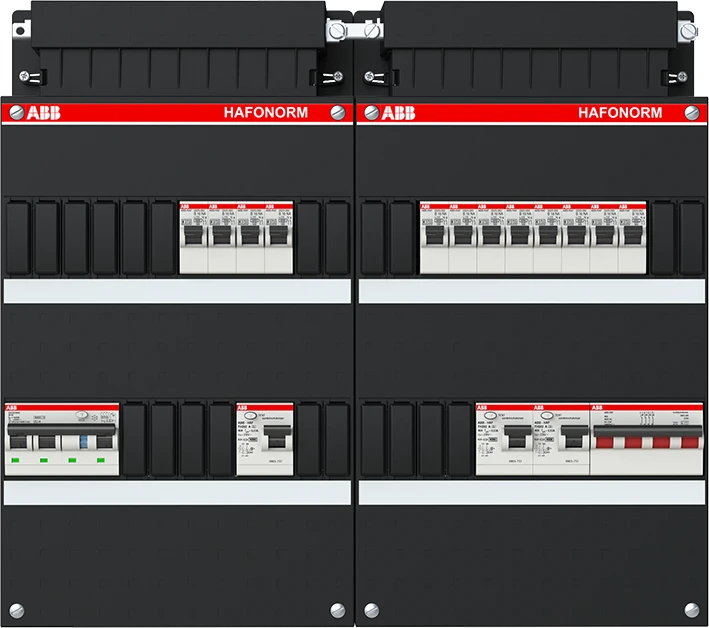Click the white label strip under the left panel's upper row
709x628 pixels.
pos(177,290)
